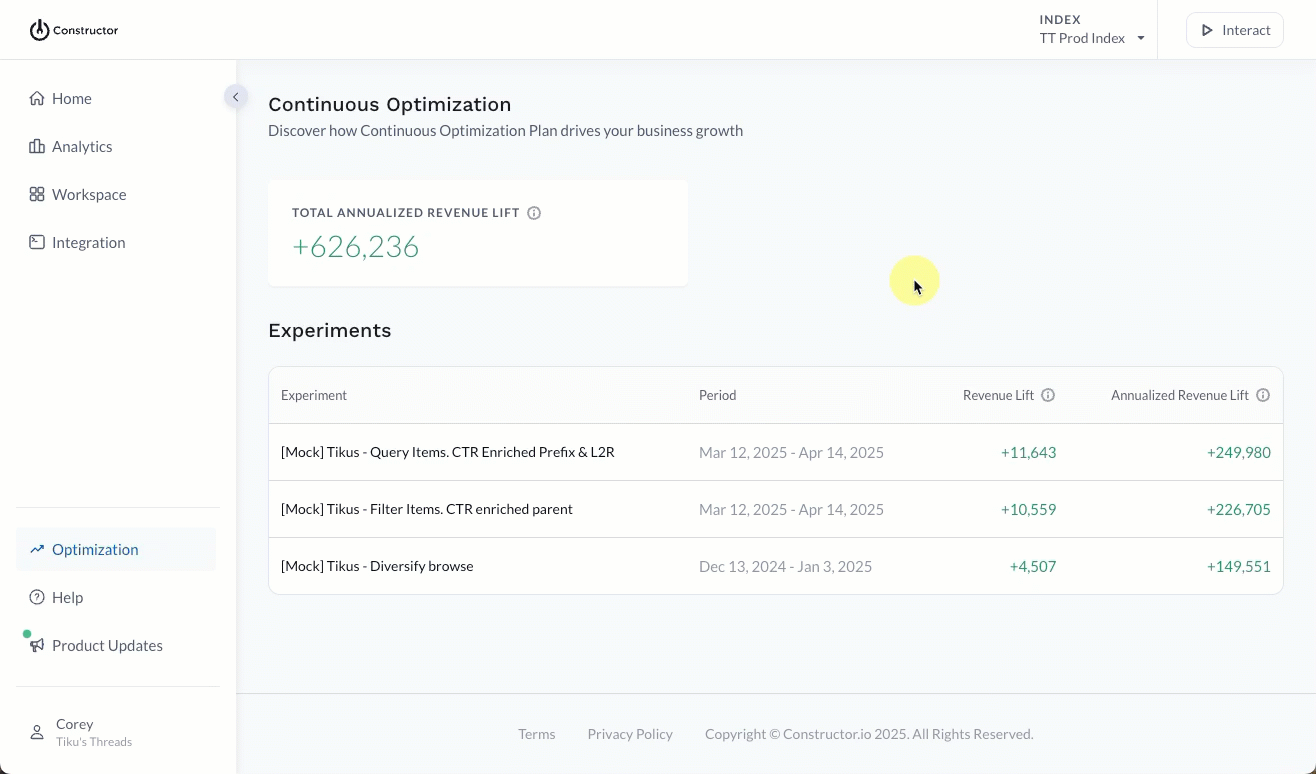Click the Dec 13, 2024 - Jan 3, 2025 period
Screen dimensions: 1316x774
tap(785, 566)
